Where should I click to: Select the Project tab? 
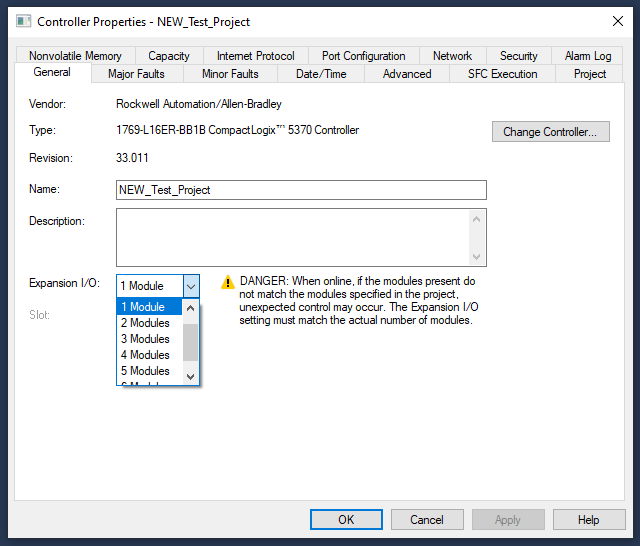click(590, 74)
